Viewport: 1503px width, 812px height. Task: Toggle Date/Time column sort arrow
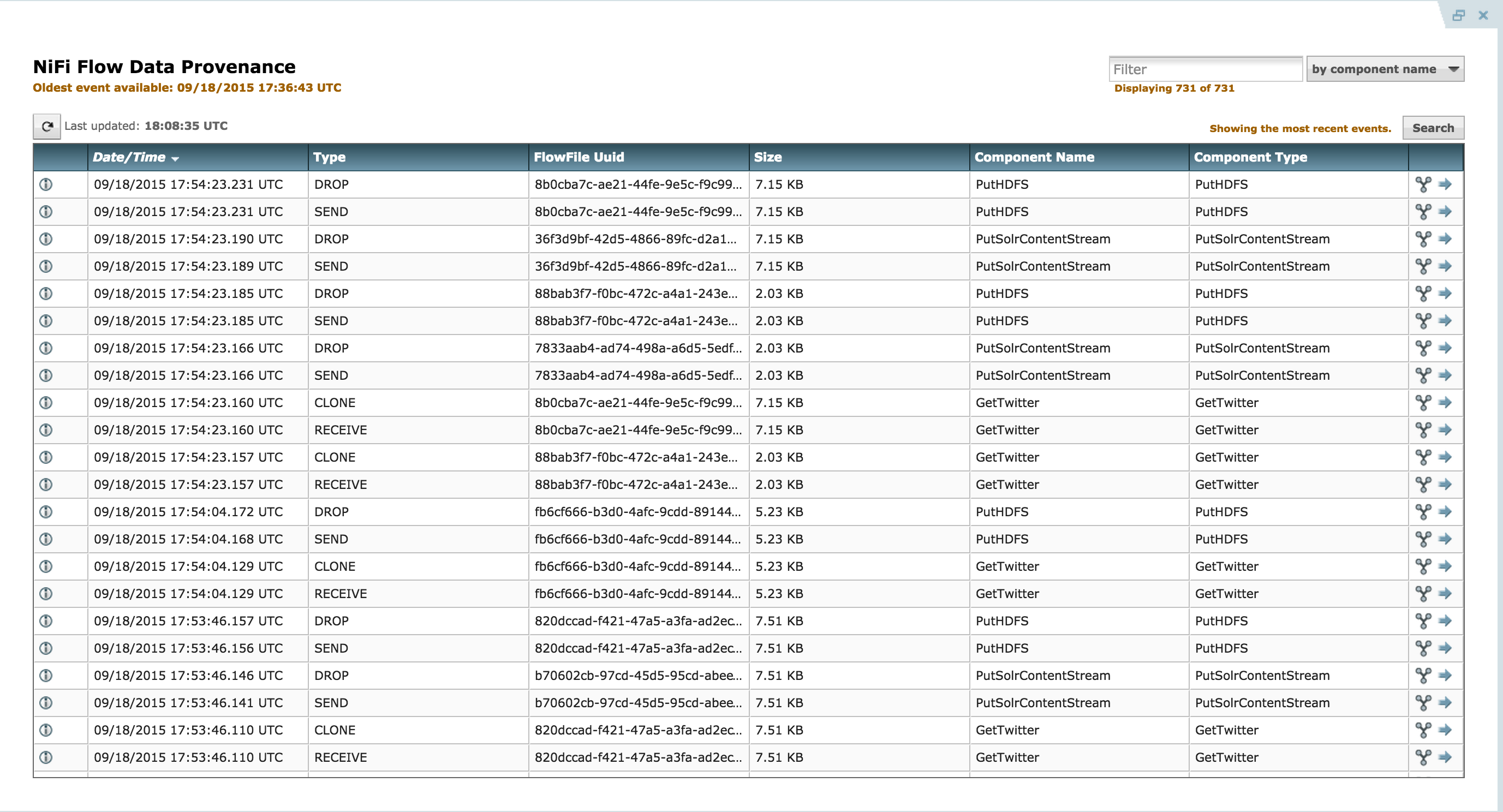tap(176, 158)
